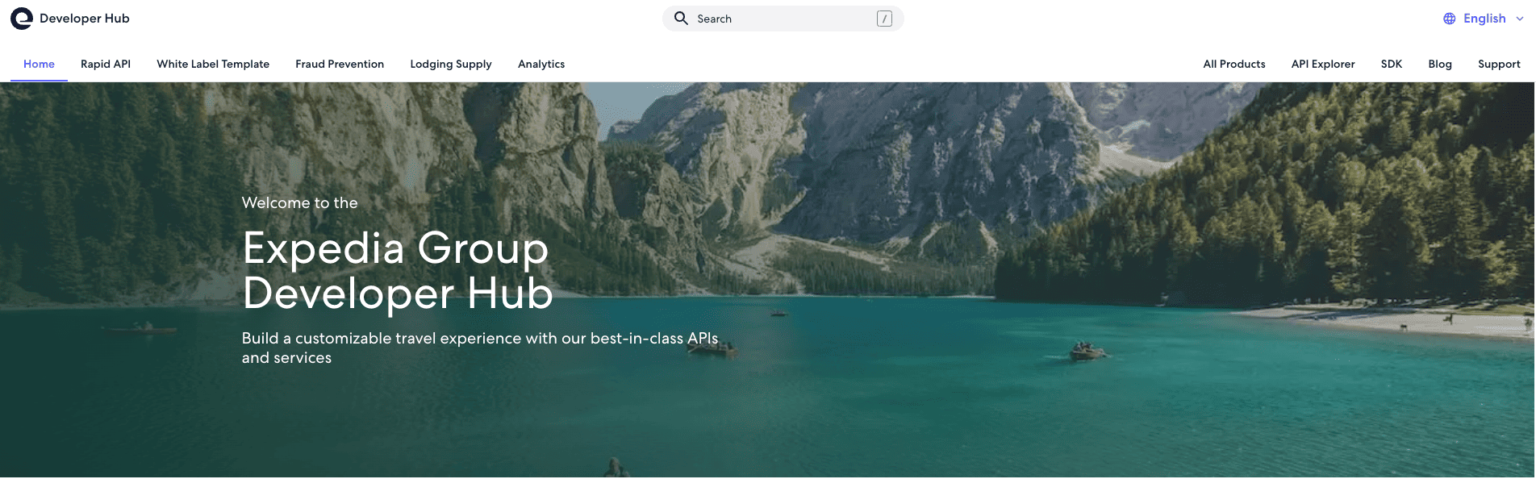Click the Expedia Group logo icon
1536x479 pixels.
point(22,18)
